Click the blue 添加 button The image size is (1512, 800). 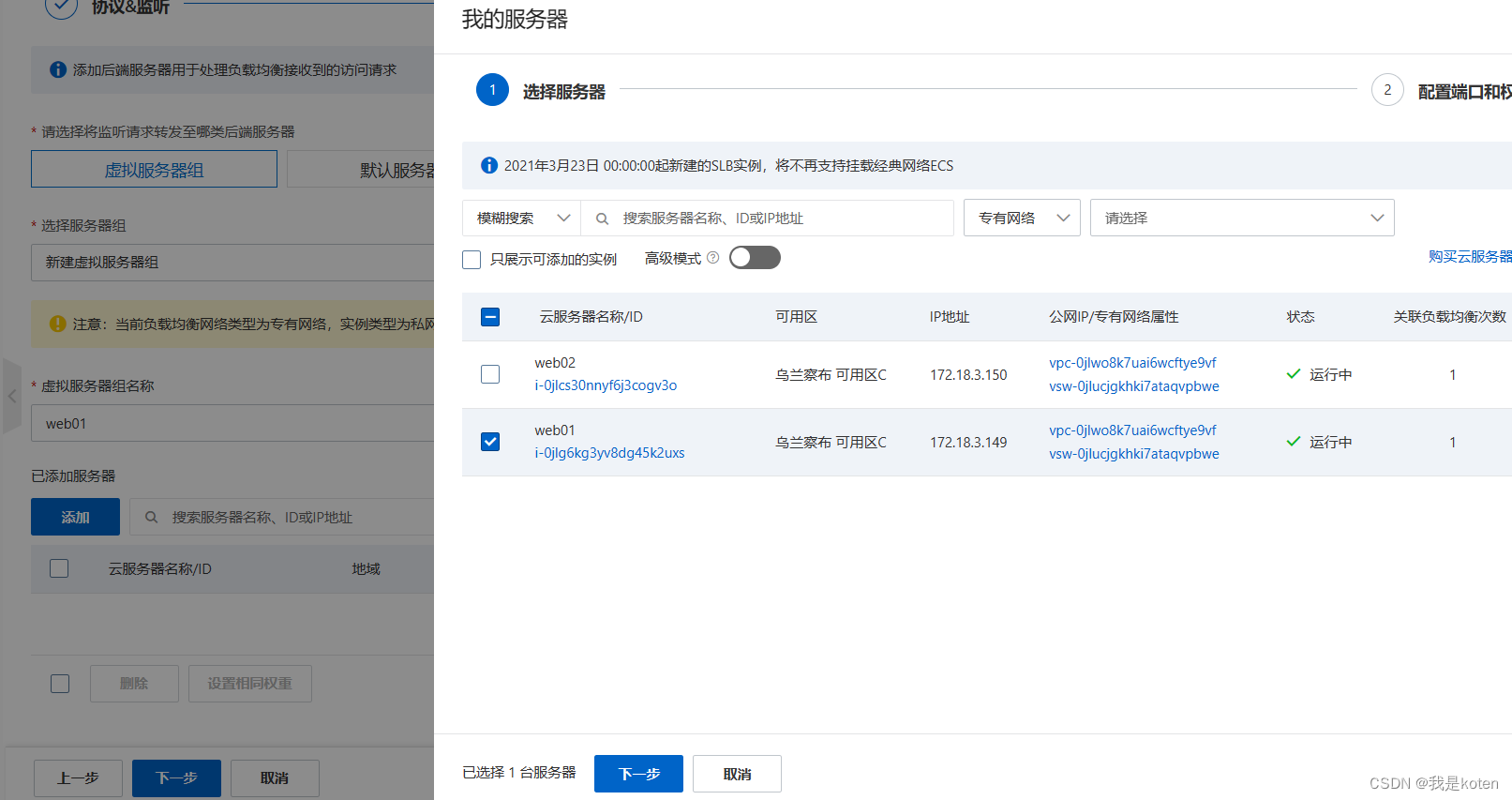[75, 517]
